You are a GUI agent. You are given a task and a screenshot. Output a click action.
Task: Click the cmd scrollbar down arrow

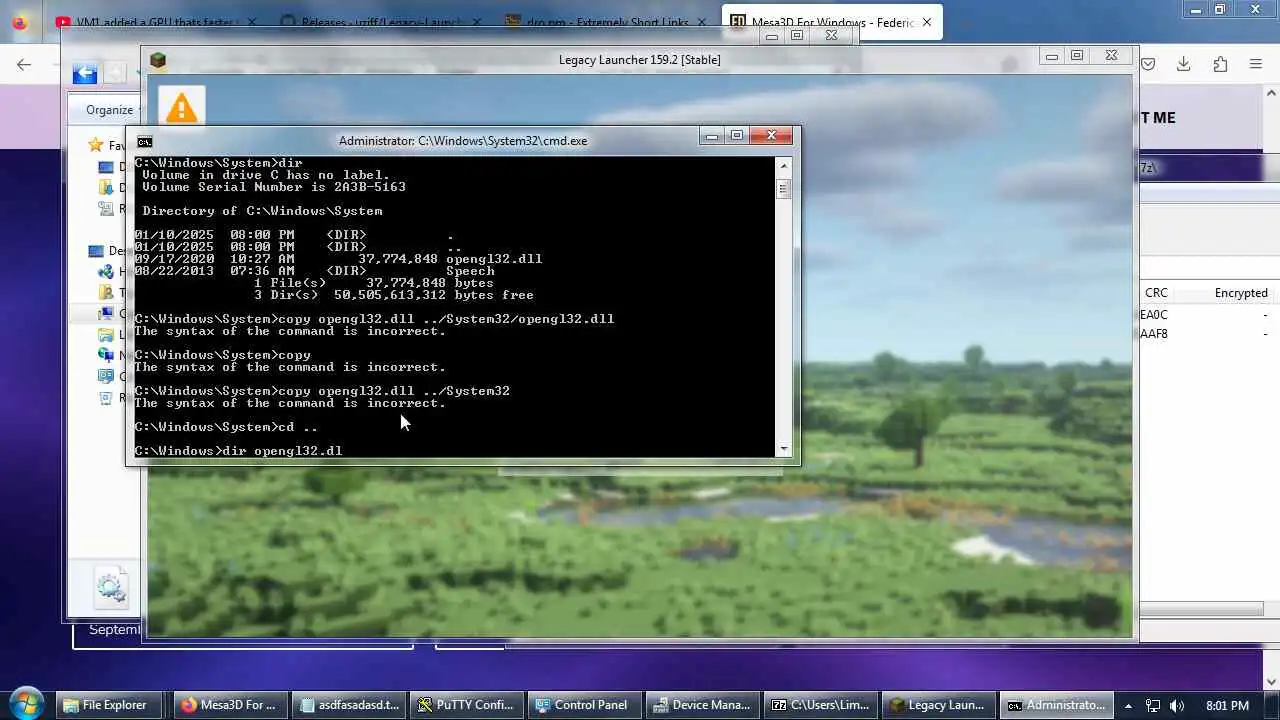pos(784,449)
